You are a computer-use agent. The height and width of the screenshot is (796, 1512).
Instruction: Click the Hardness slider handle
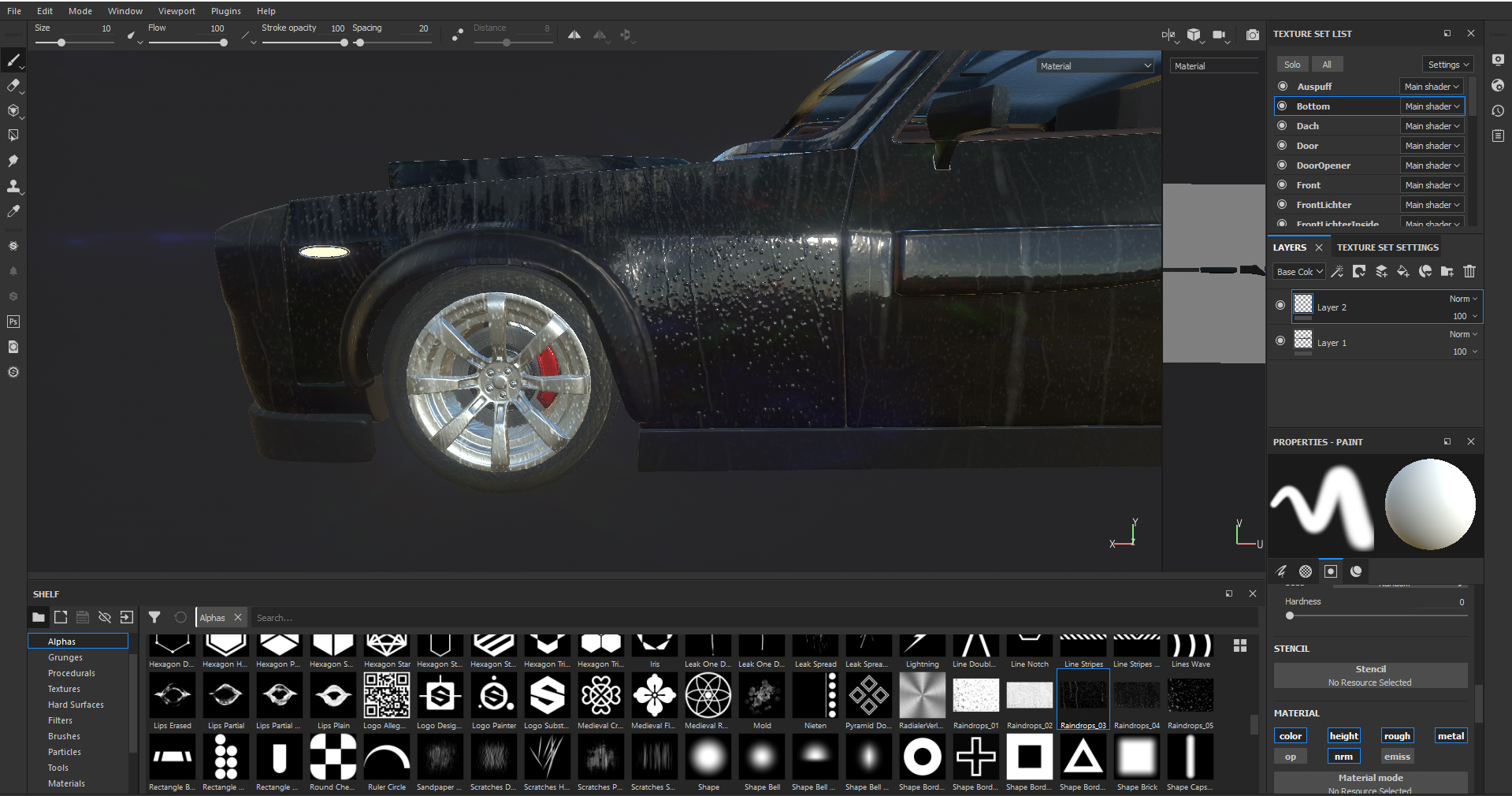[x=1290, y=616]
